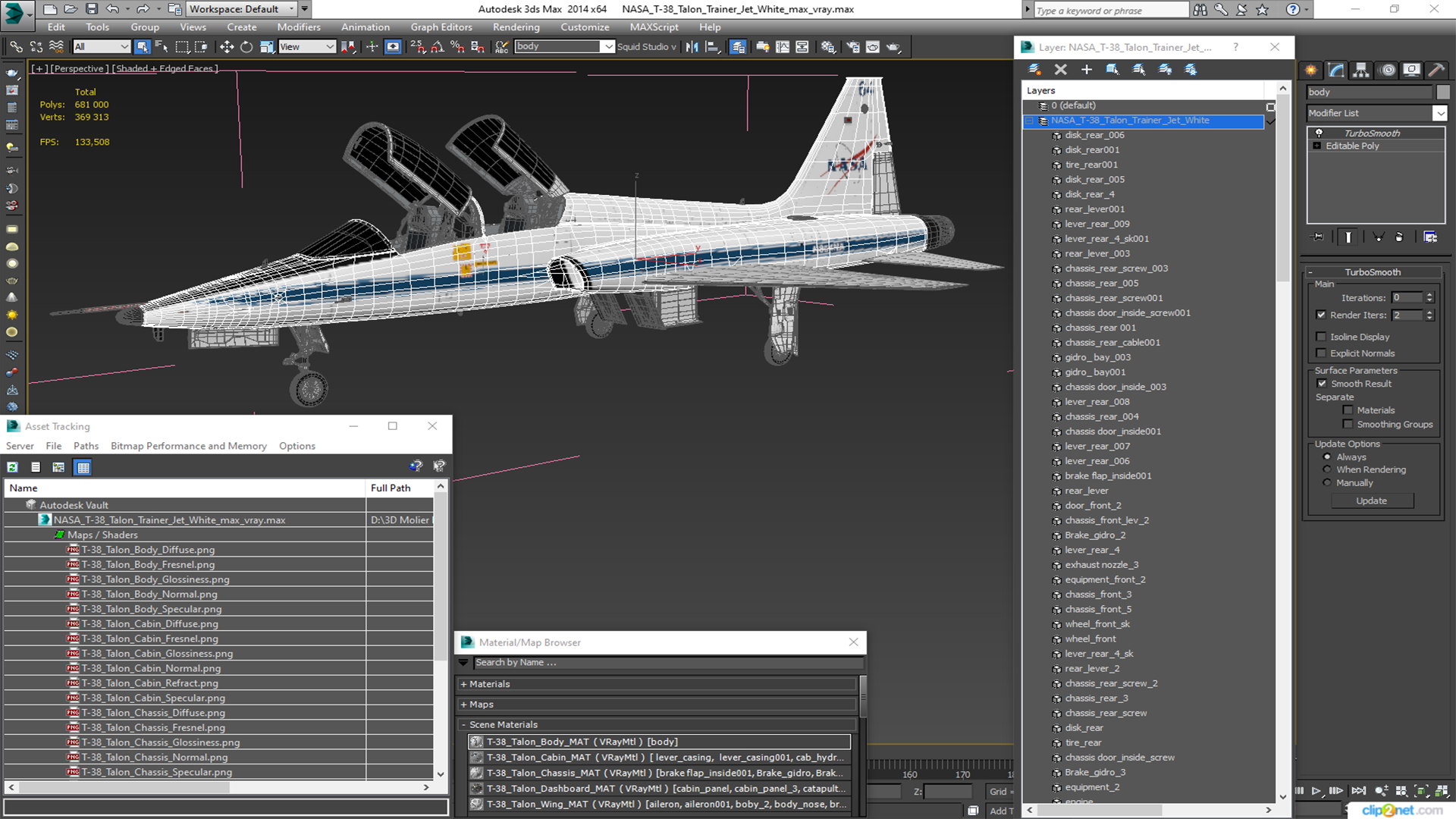1456x819 pixels.
Task: Toggle the Manage Layers toolbar icon
Action: click(x=737, y=47)
